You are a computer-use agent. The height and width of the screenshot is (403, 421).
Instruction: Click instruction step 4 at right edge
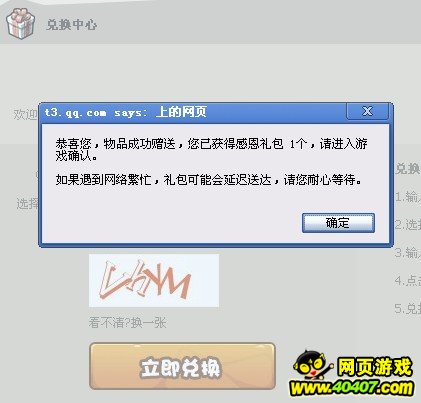coord(408,281)
